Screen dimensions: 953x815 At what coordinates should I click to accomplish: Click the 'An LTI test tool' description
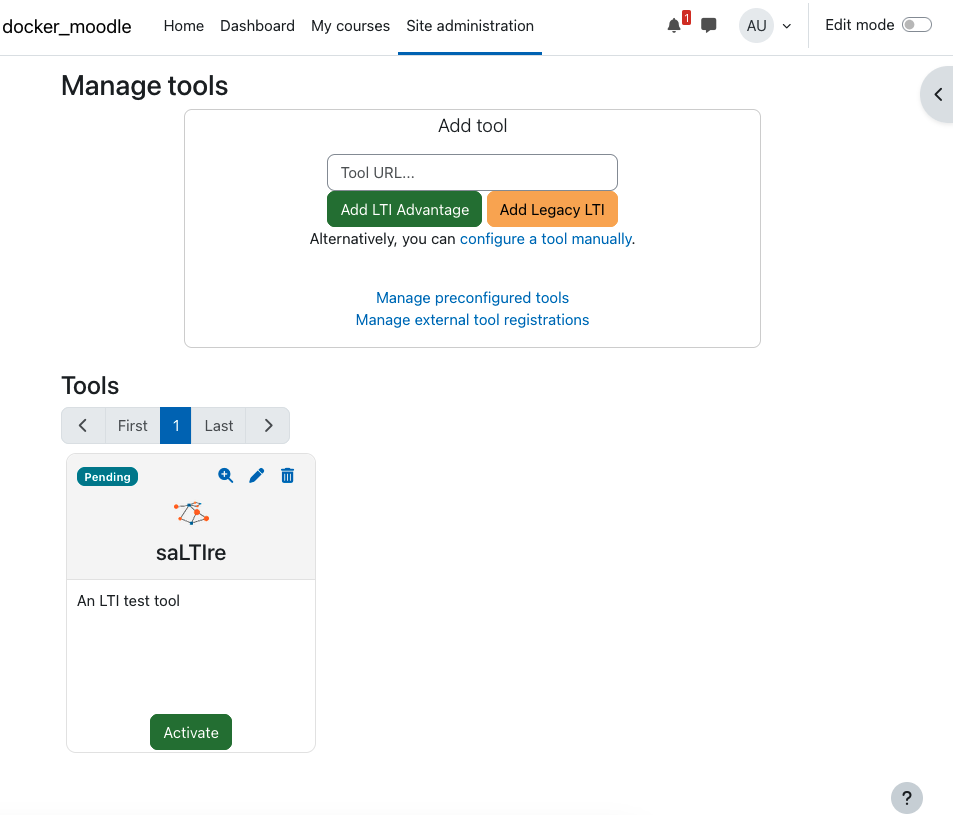[x=128, y=600]
